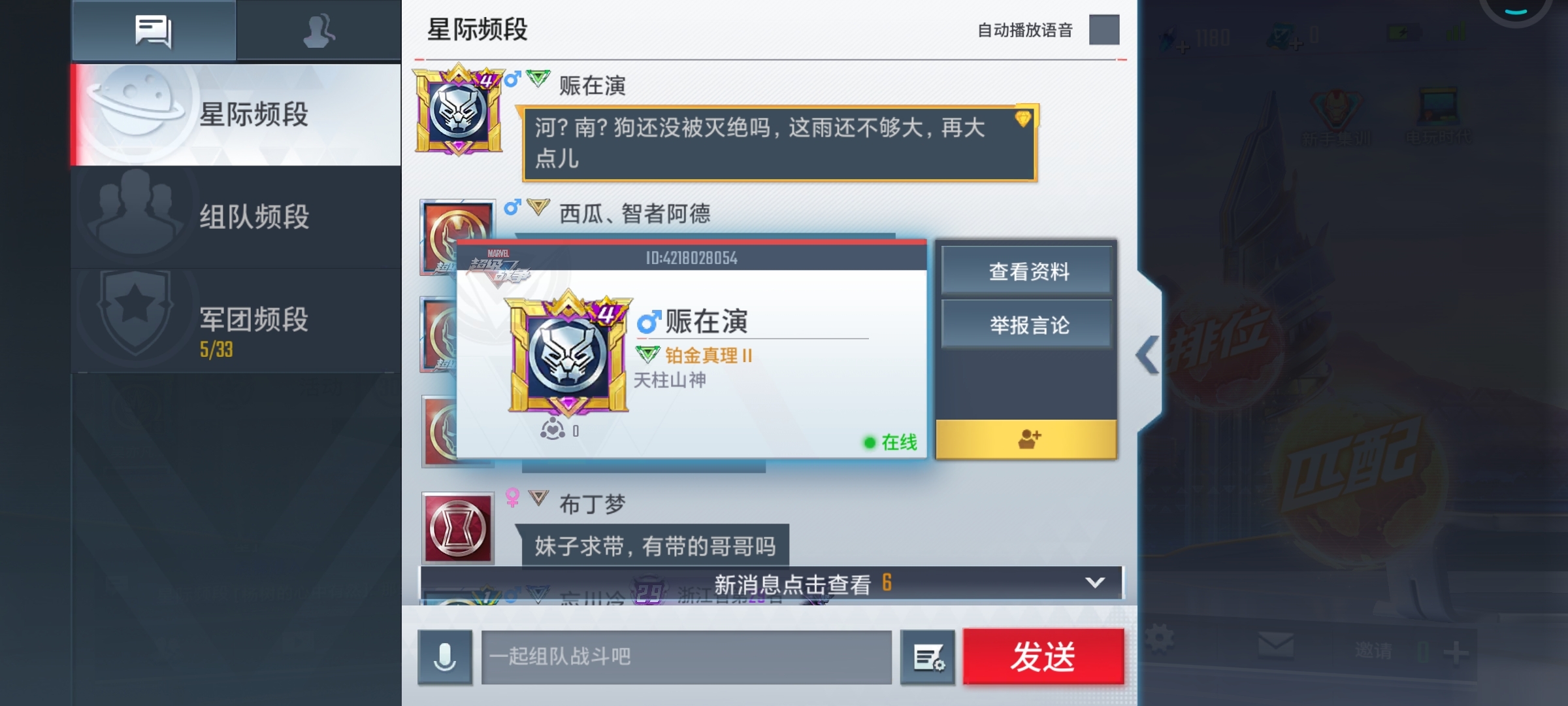Tap 布丁梦's Black Widow avatar
Image resolution: width=1568 pixels, height=706 pixels.
pos(458,528)
